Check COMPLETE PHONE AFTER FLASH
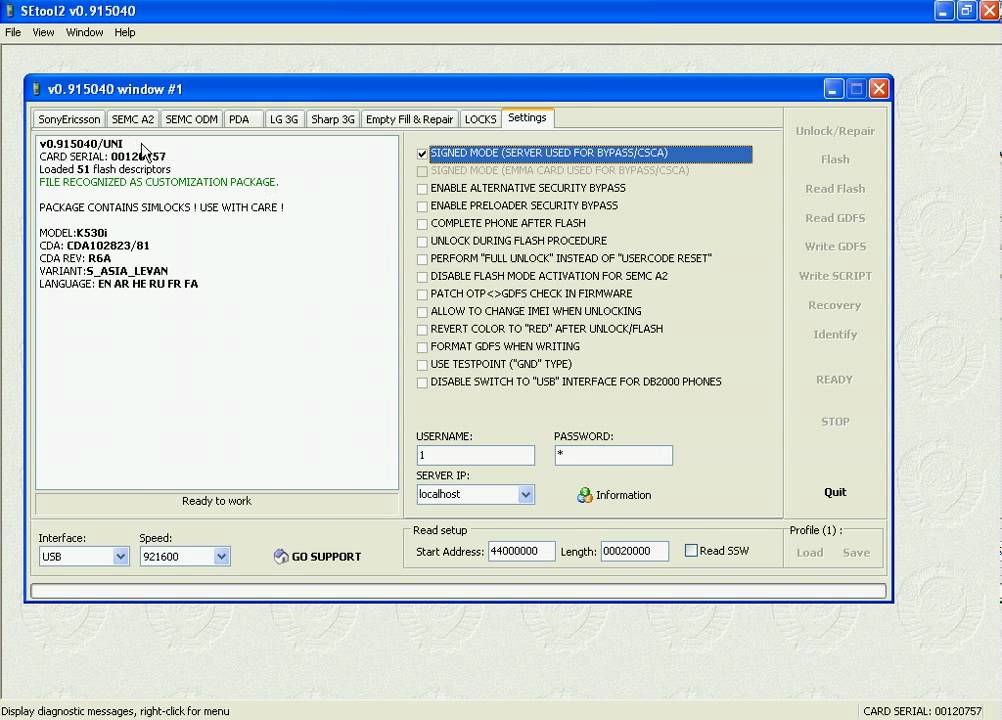The width and height of the screenshot is (1002, 720). (422, 224)
